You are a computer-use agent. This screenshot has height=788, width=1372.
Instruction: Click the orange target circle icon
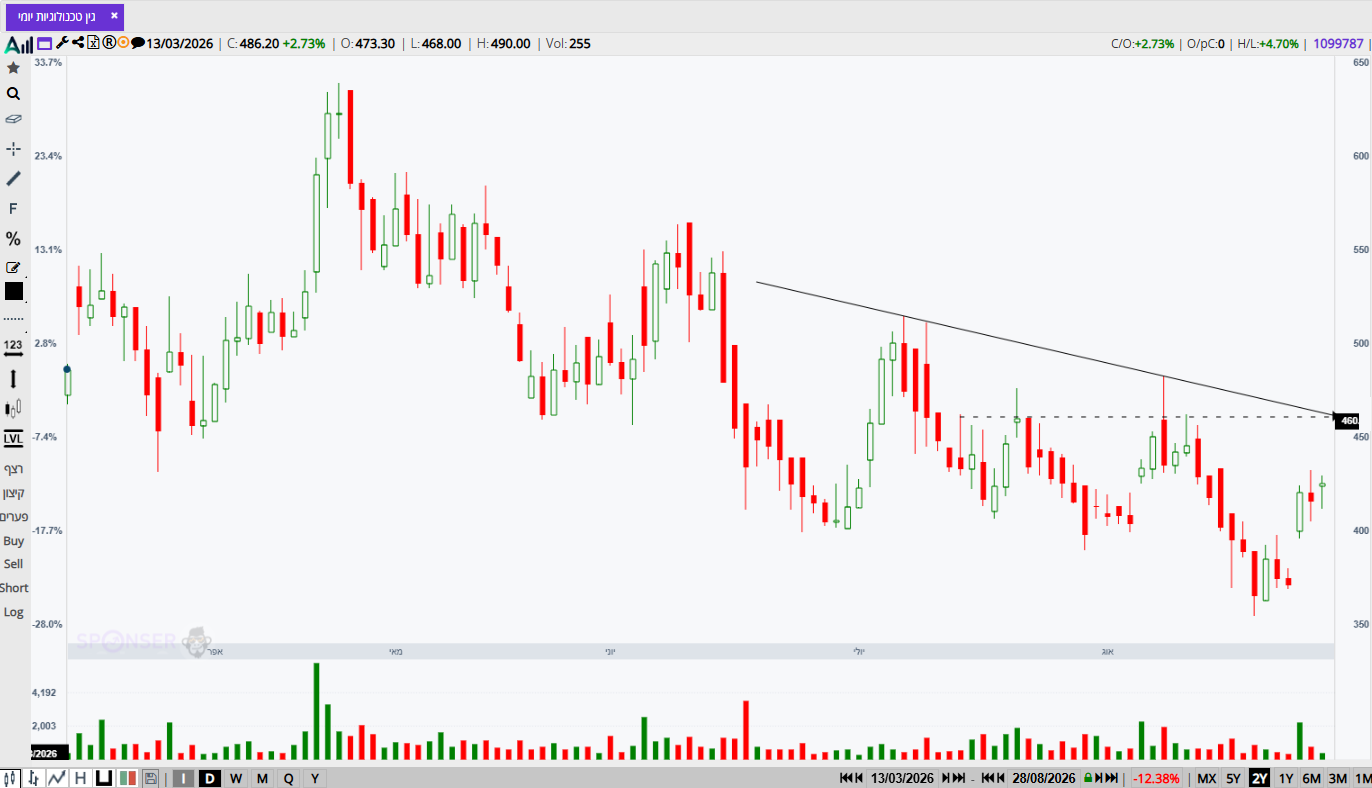[x=123, y=43]
